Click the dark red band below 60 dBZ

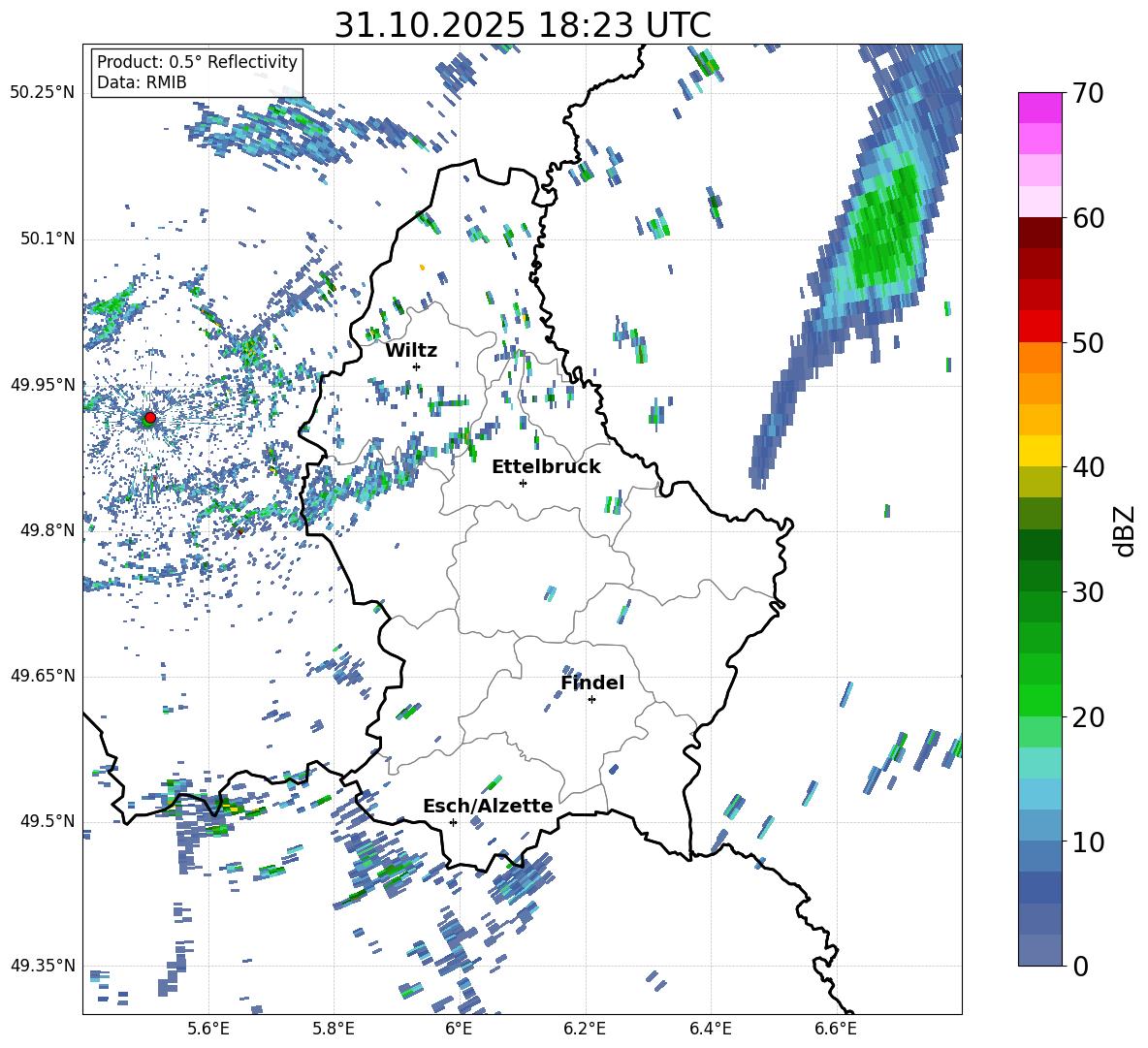(1040, 233)
